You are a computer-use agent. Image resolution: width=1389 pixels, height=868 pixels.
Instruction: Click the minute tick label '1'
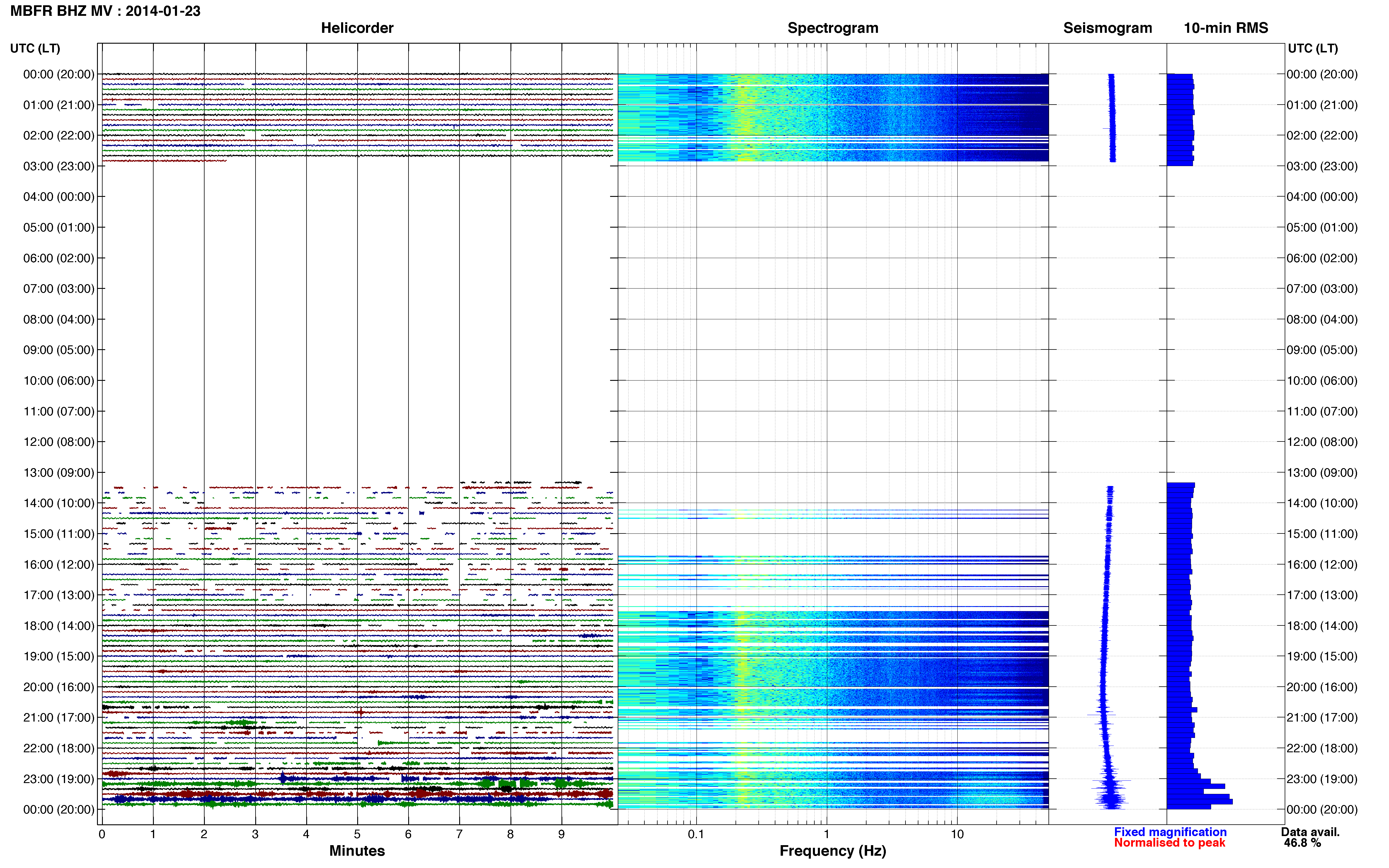coord(153,835)
